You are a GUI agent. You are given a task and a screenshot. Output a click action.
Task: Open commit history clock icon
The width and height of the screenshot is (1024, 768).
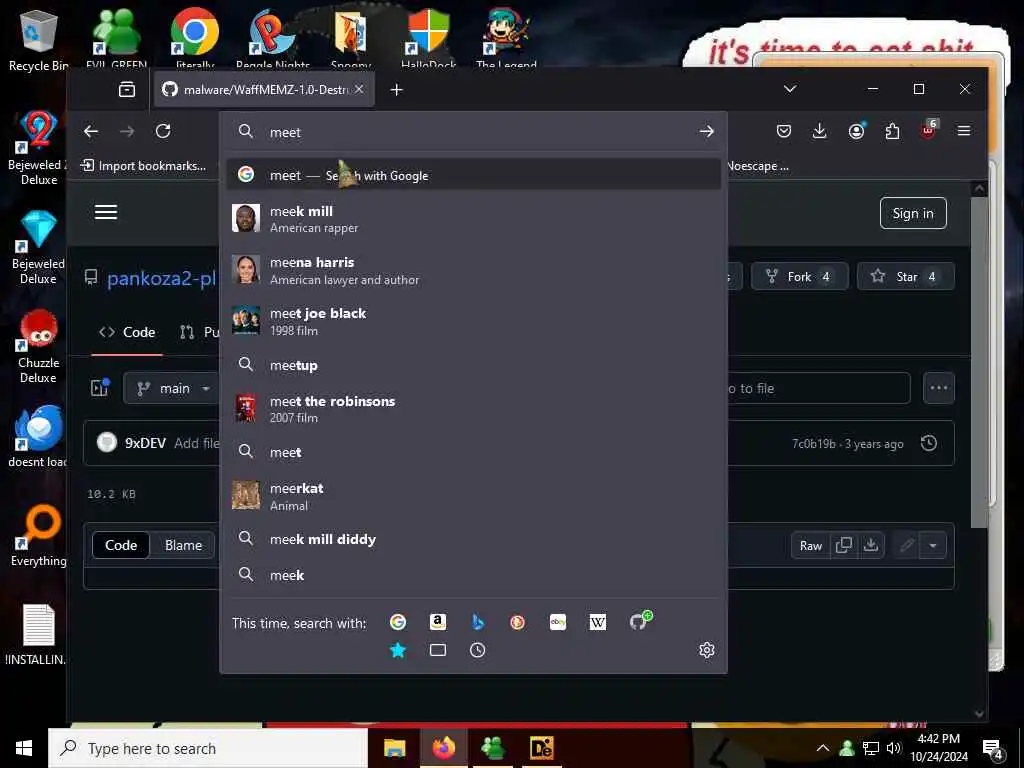[x=929, y=443]
